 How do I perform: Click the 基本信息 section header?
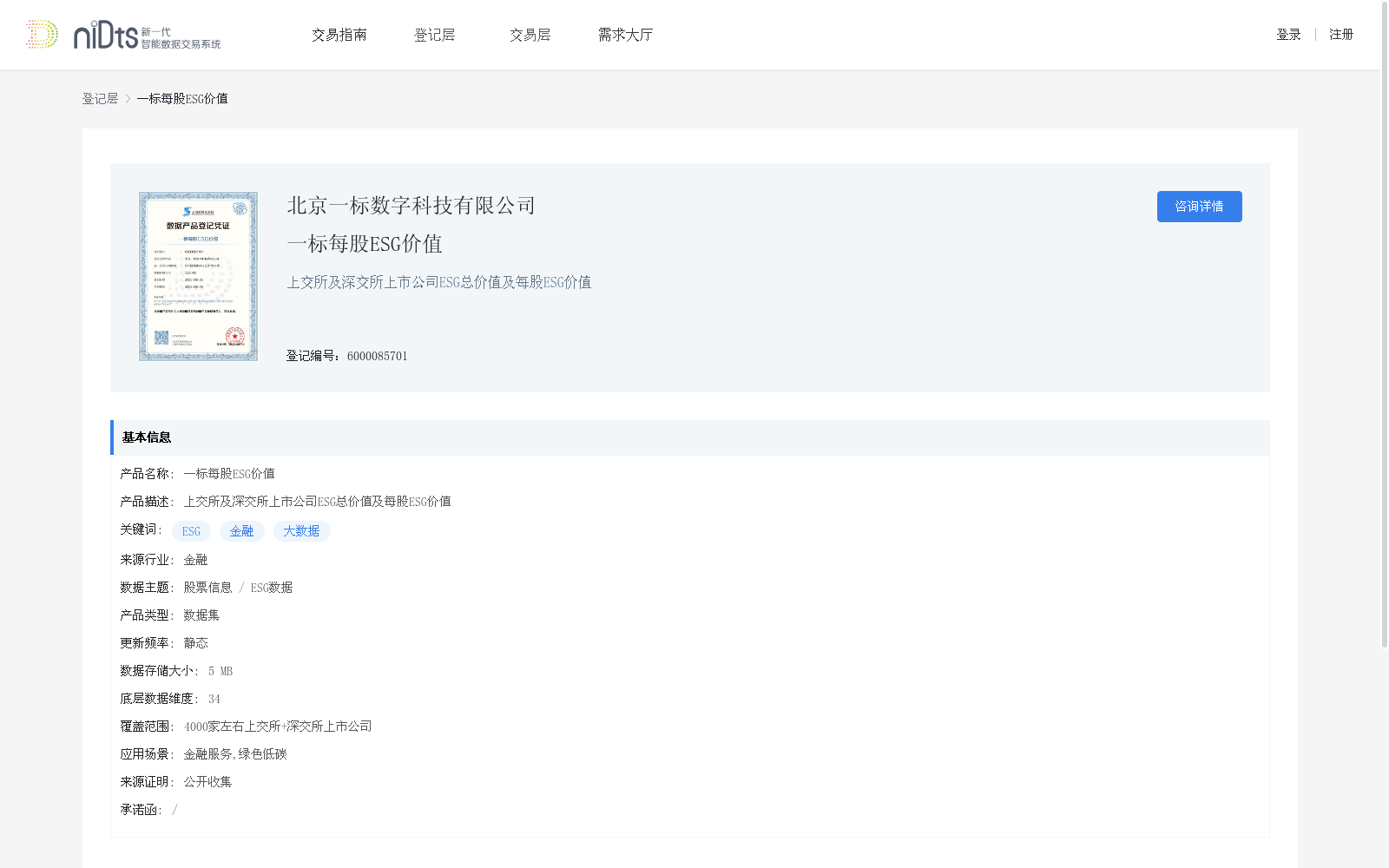coord(689,437)
